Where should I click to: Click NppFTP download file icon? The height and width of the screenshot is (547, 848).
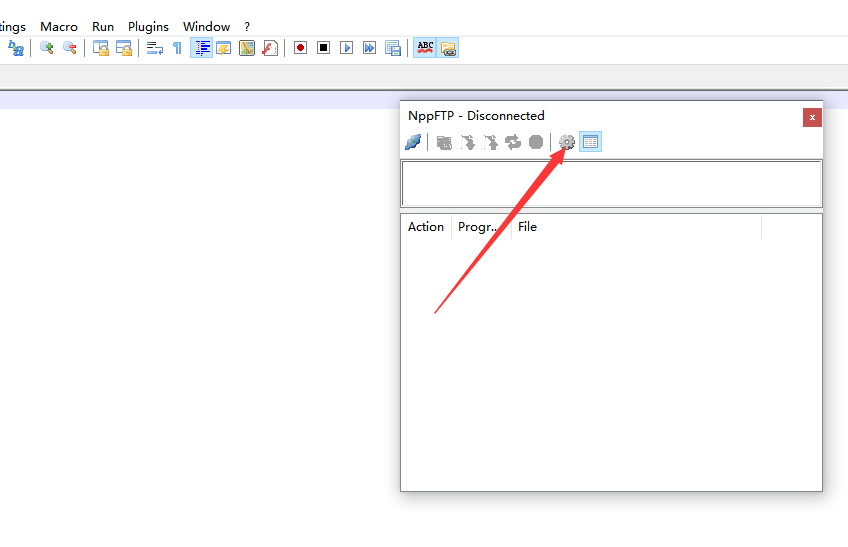coord(468,142)
